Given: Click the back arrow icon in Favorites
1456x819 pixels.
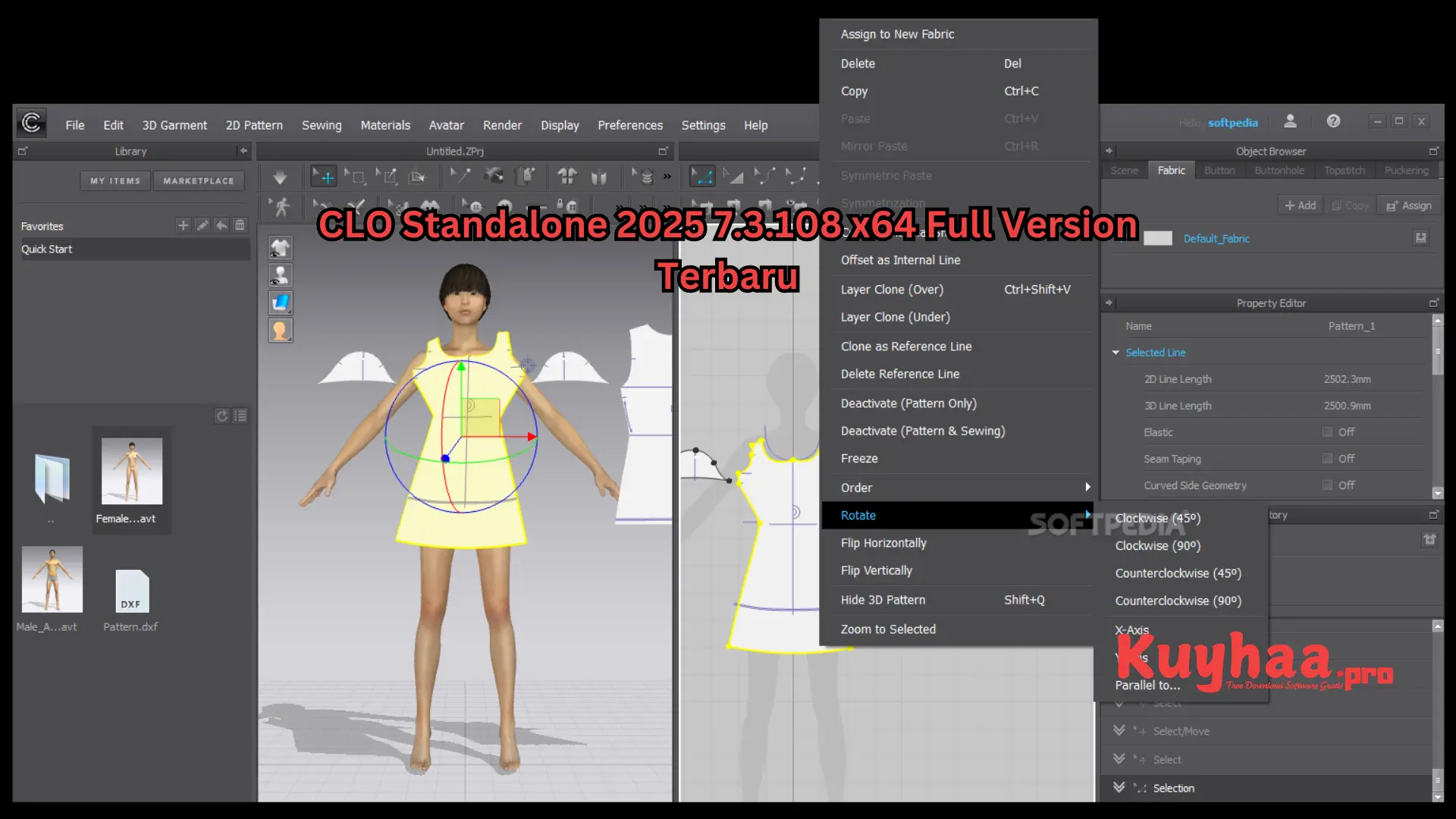Looking at the screenshot, I should tap(221, 225).
